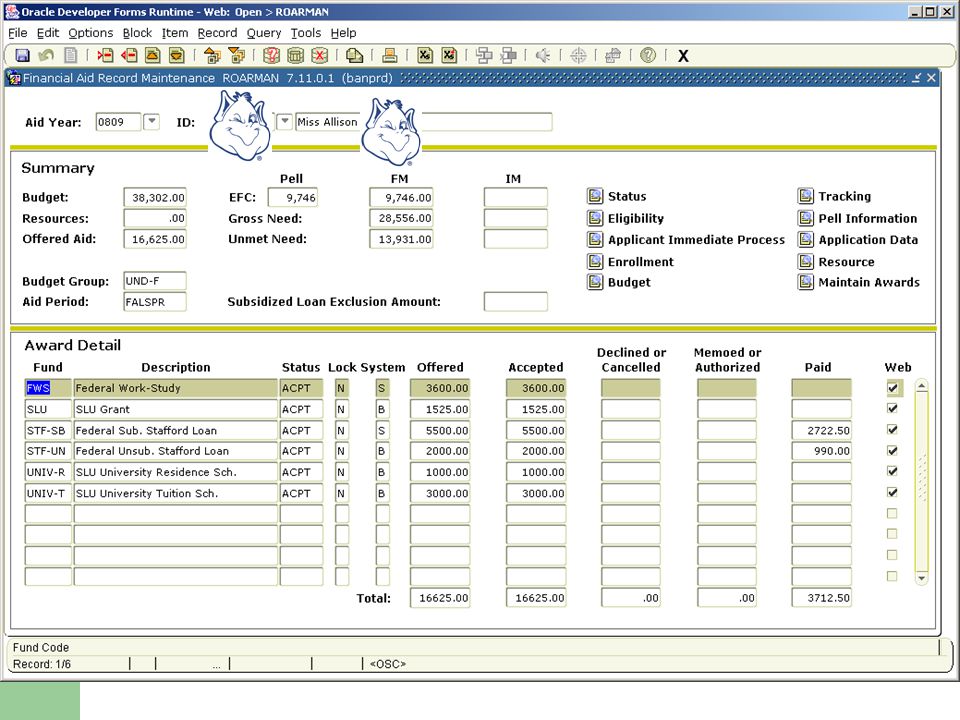
Task: Open the Tracking options icon
Action: pyautogui.click(x=805, y=196)
